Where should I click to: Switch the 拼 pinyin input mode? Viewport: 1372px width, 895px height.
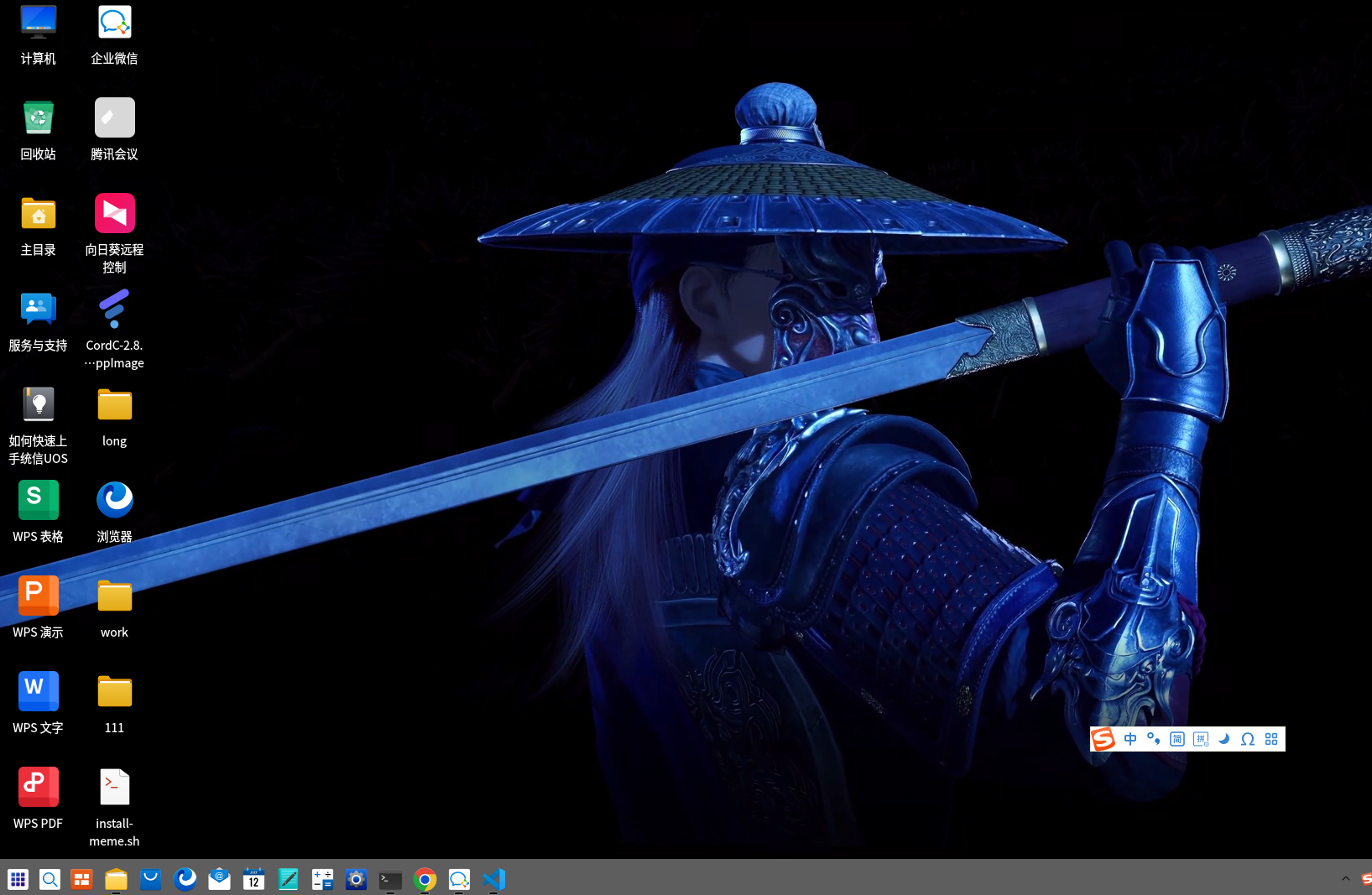point(1201,739)
